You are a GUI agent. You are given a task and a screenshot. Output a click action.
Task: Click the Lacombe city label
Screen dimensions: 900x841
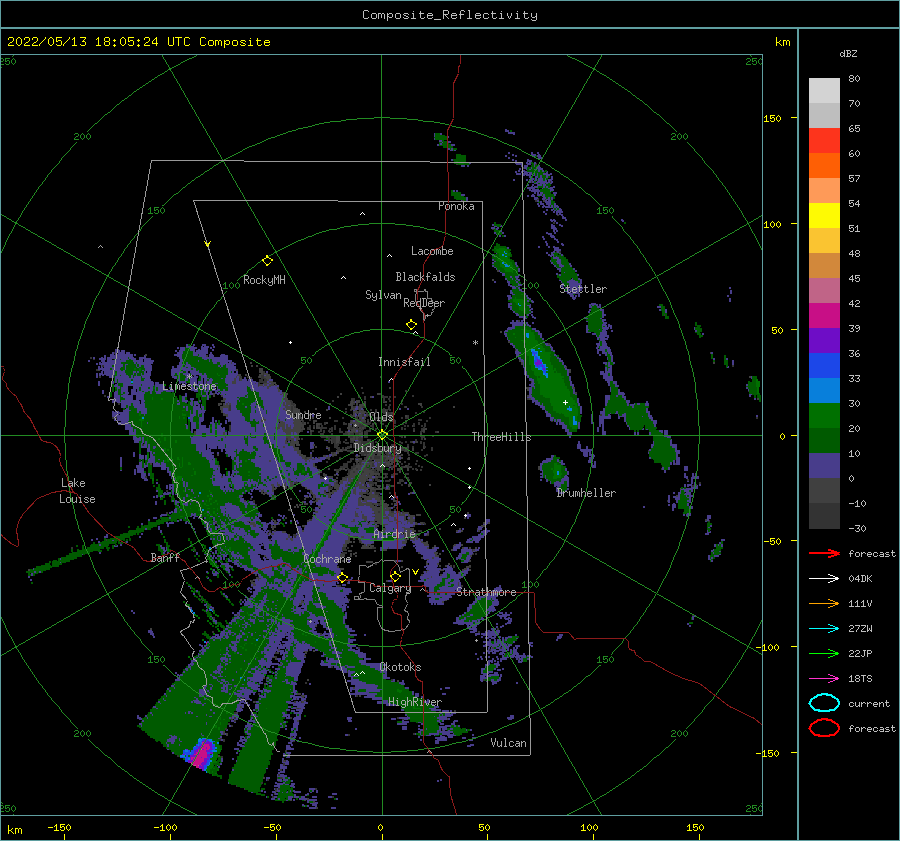[432, 251]
